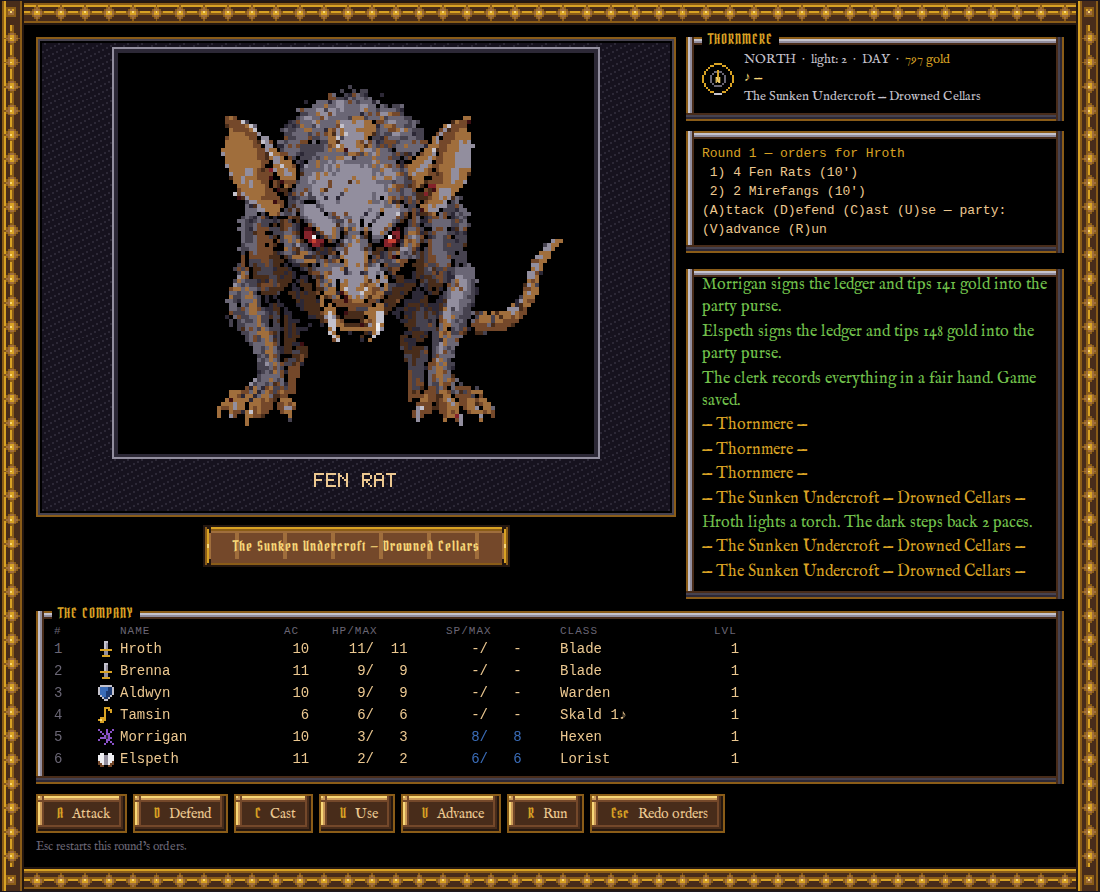This screenshot has width=1100, height=892.
Task: Click Morrigan's spell points 8/ value
Action: [x=479, y=736]
